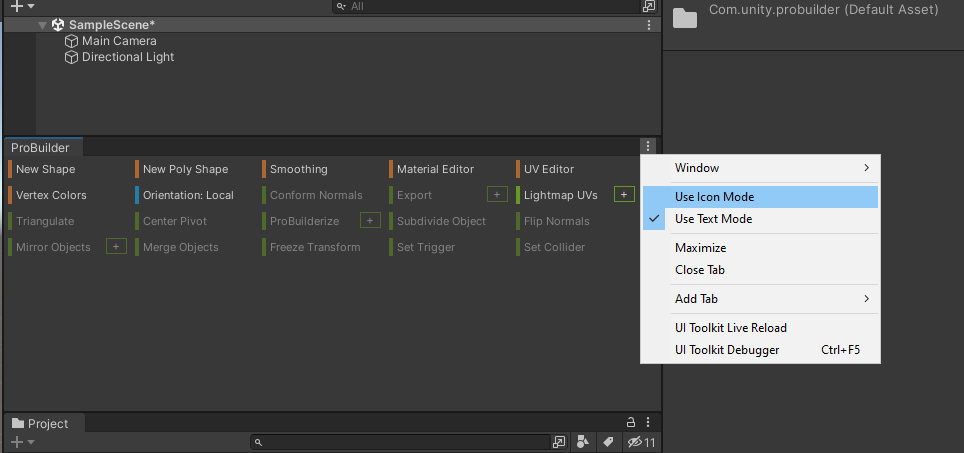
Task: Click the New Shape button
Action: click(x=45, y=169)
